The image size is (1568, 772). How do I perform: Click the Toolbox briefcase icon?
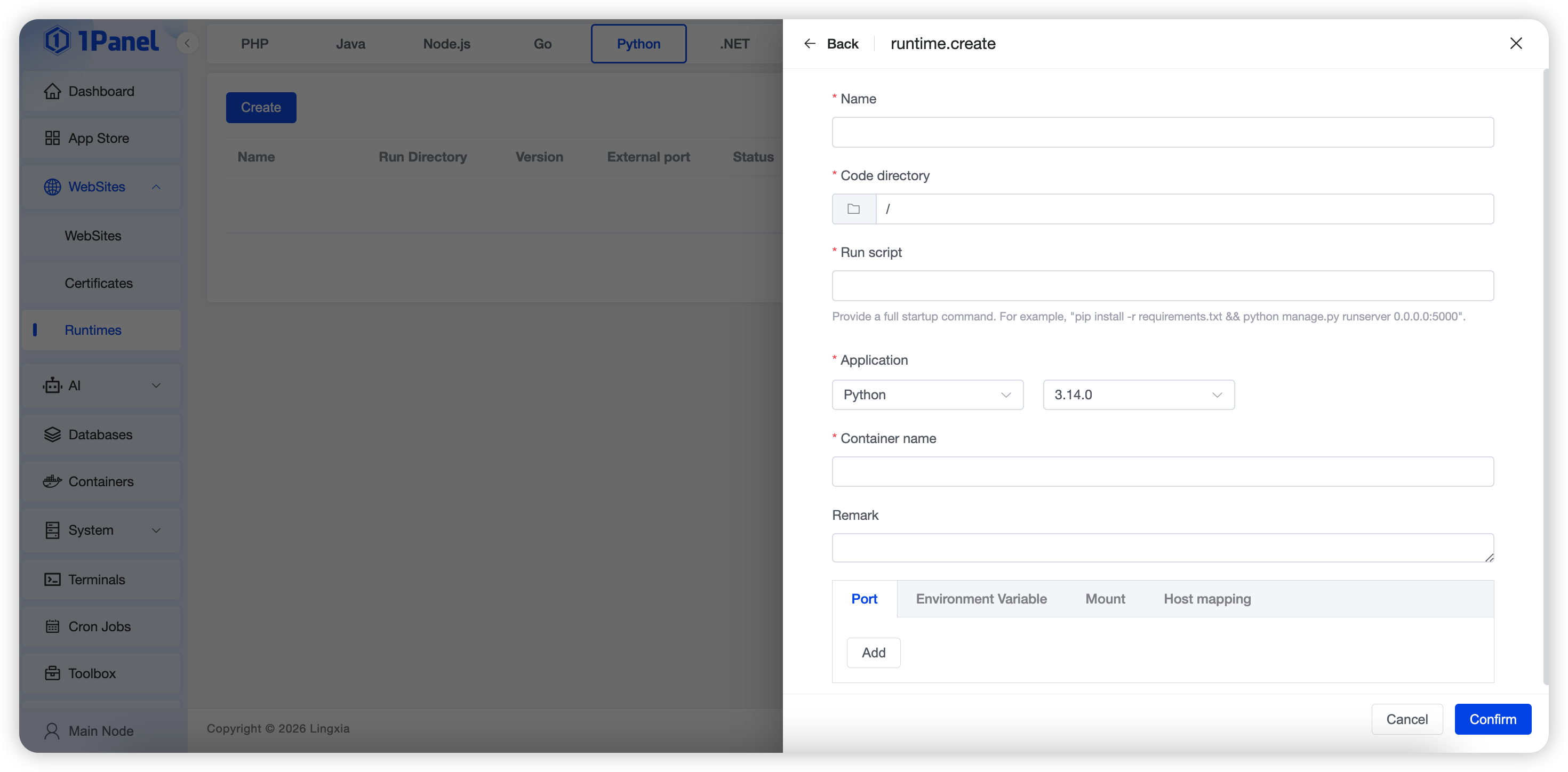(x=52, y=673)
